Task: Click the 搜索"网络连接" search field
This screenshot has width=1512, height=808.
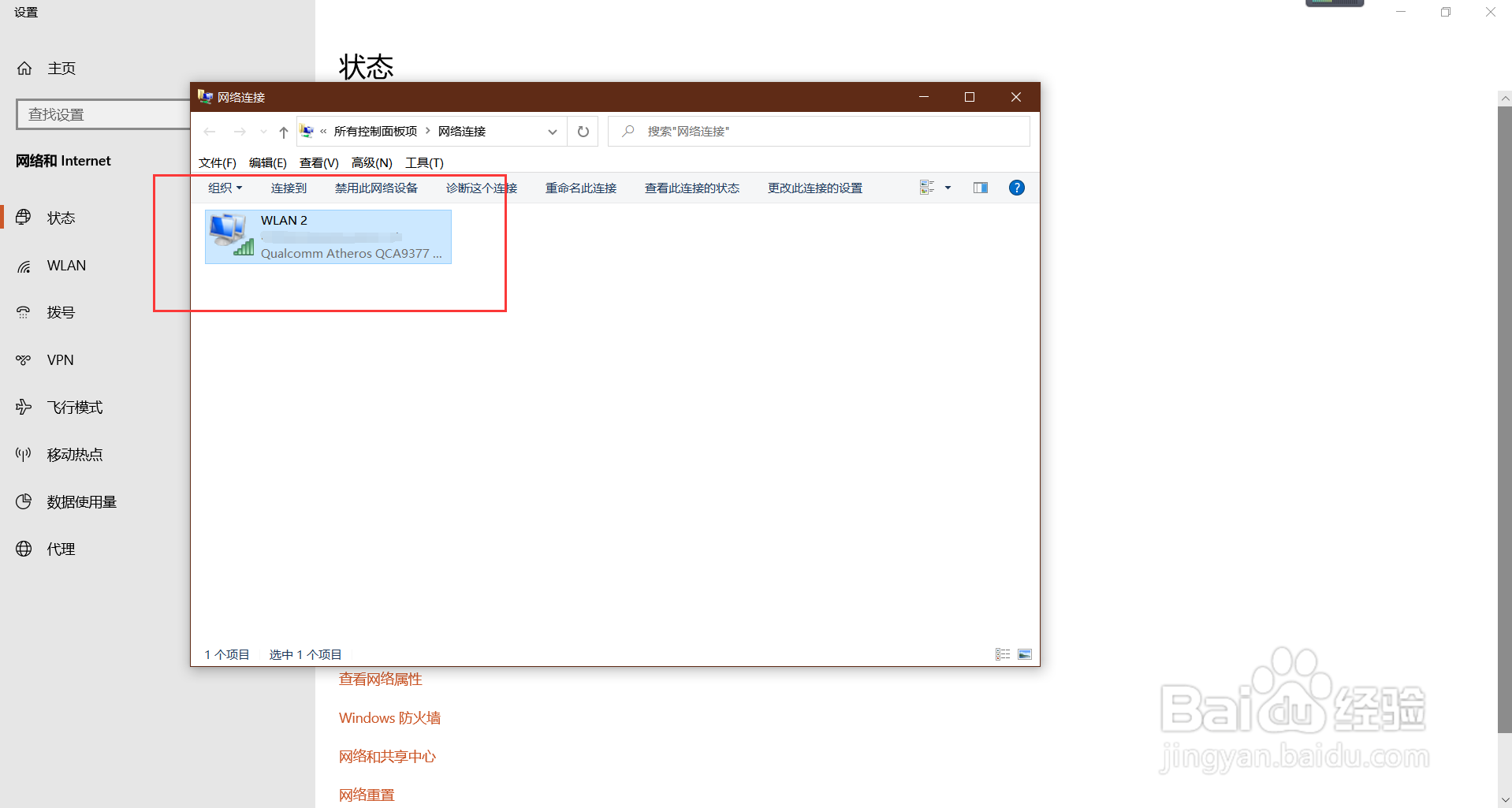Action: pos(819,132)
